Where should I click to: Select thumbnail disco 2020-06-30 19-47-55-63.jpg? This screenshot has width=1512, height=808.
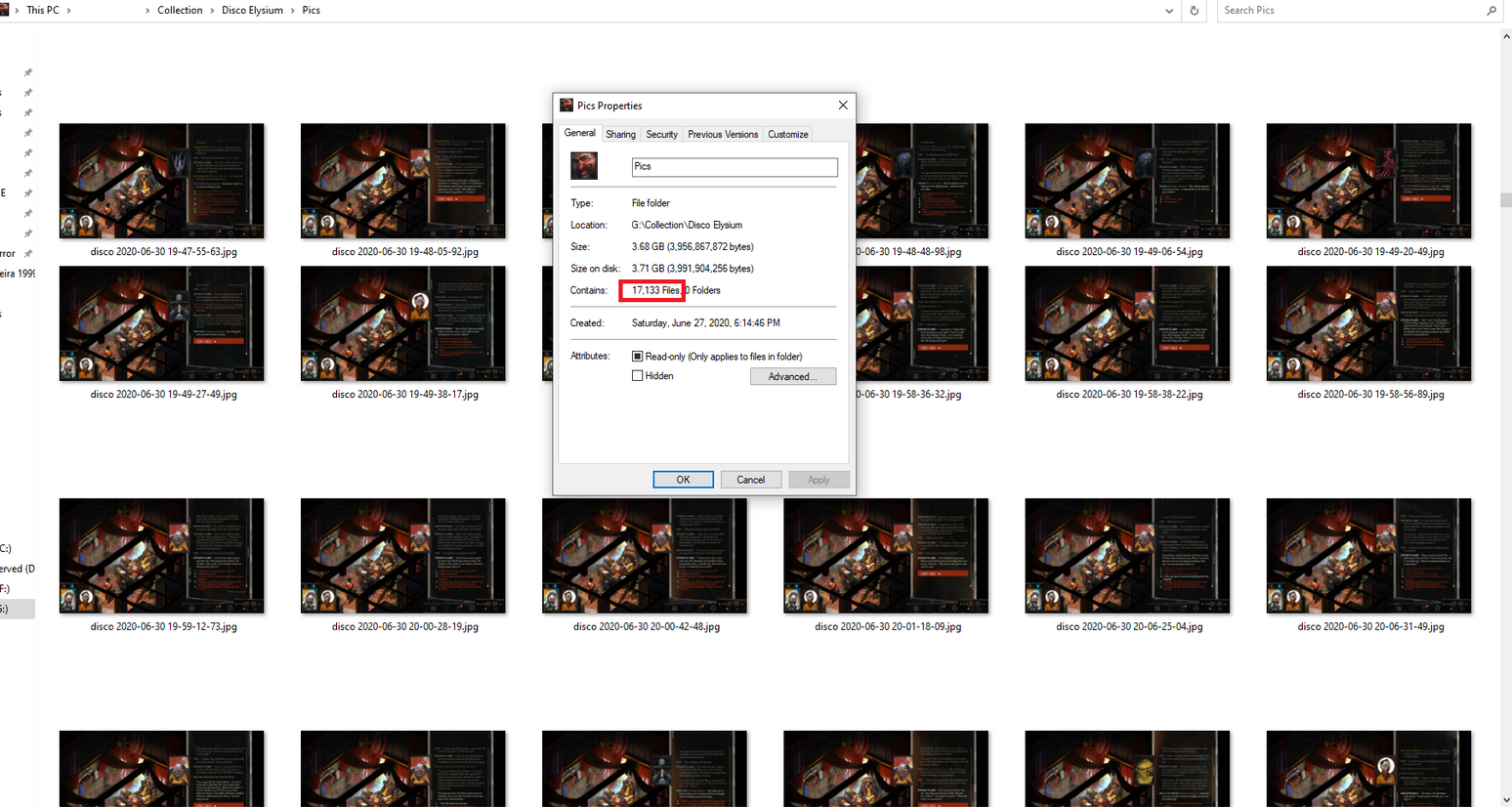(162, 181)
